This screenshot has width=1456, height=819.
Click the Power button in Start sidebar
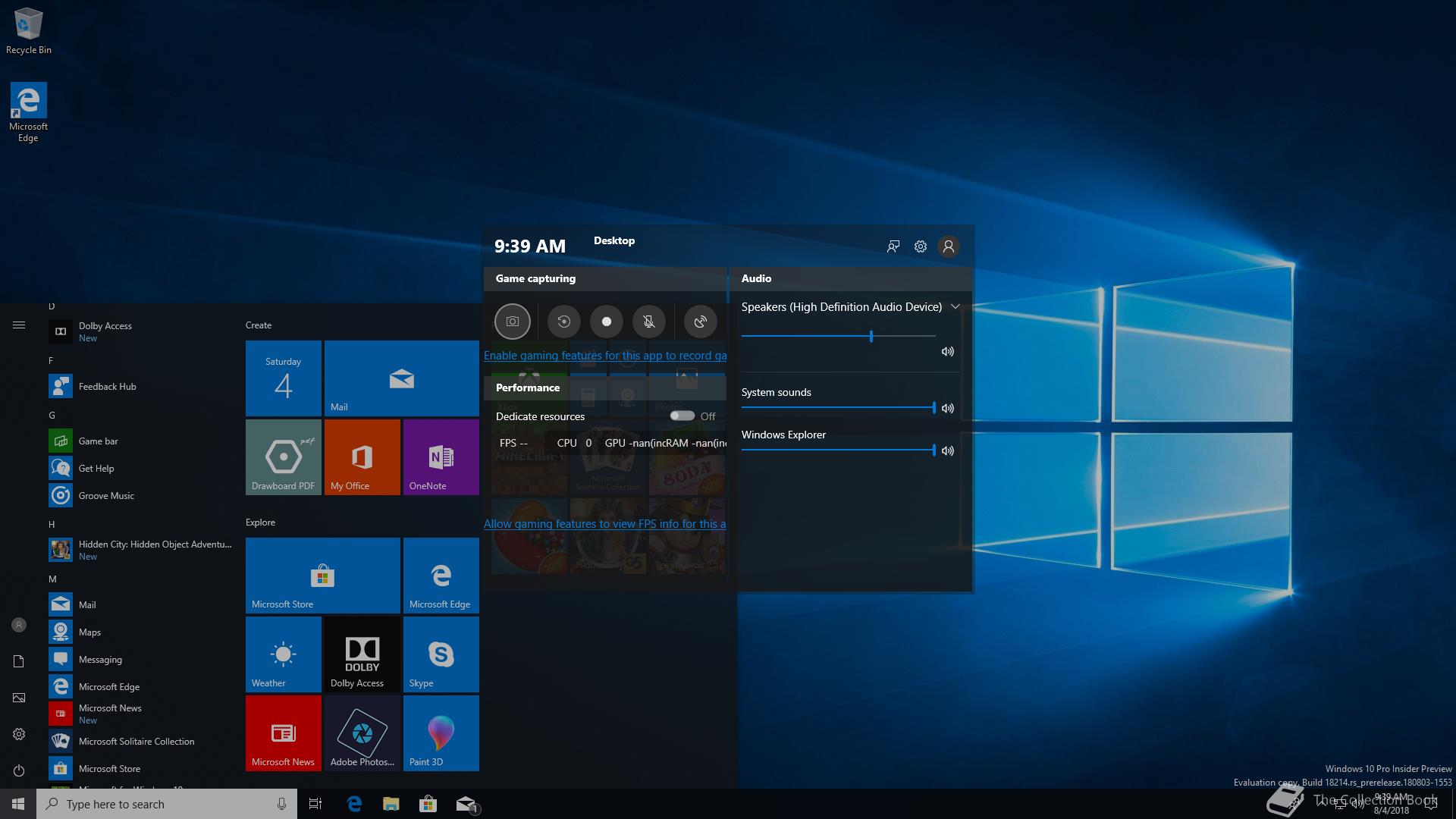pos(19,770)
